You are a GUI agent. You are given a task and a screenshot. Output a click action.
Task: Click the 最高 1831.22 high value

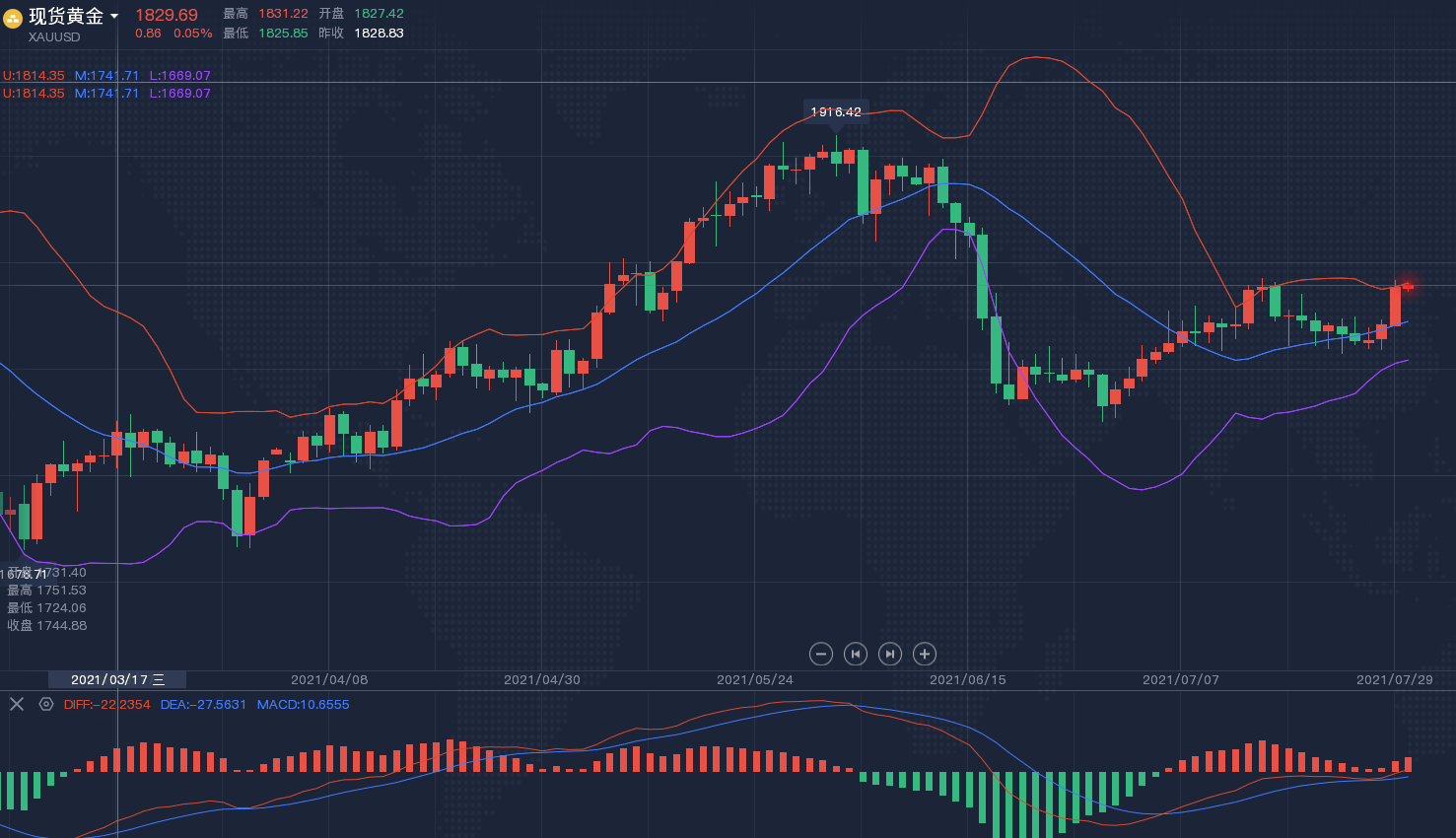(283, 14)
